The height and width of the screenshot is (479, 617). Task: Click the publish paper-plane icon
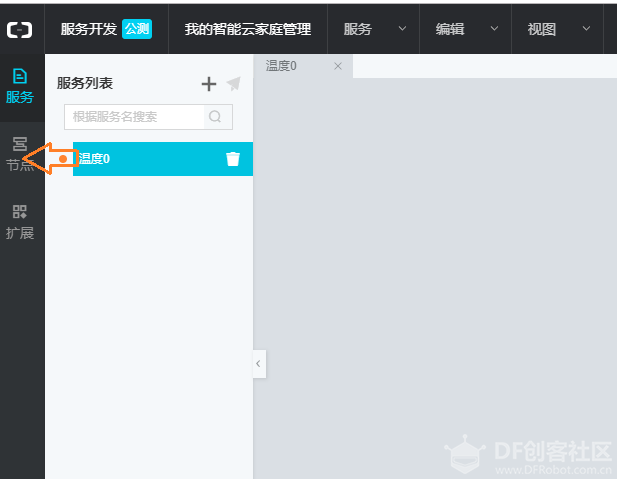click(x=234, y=83)
